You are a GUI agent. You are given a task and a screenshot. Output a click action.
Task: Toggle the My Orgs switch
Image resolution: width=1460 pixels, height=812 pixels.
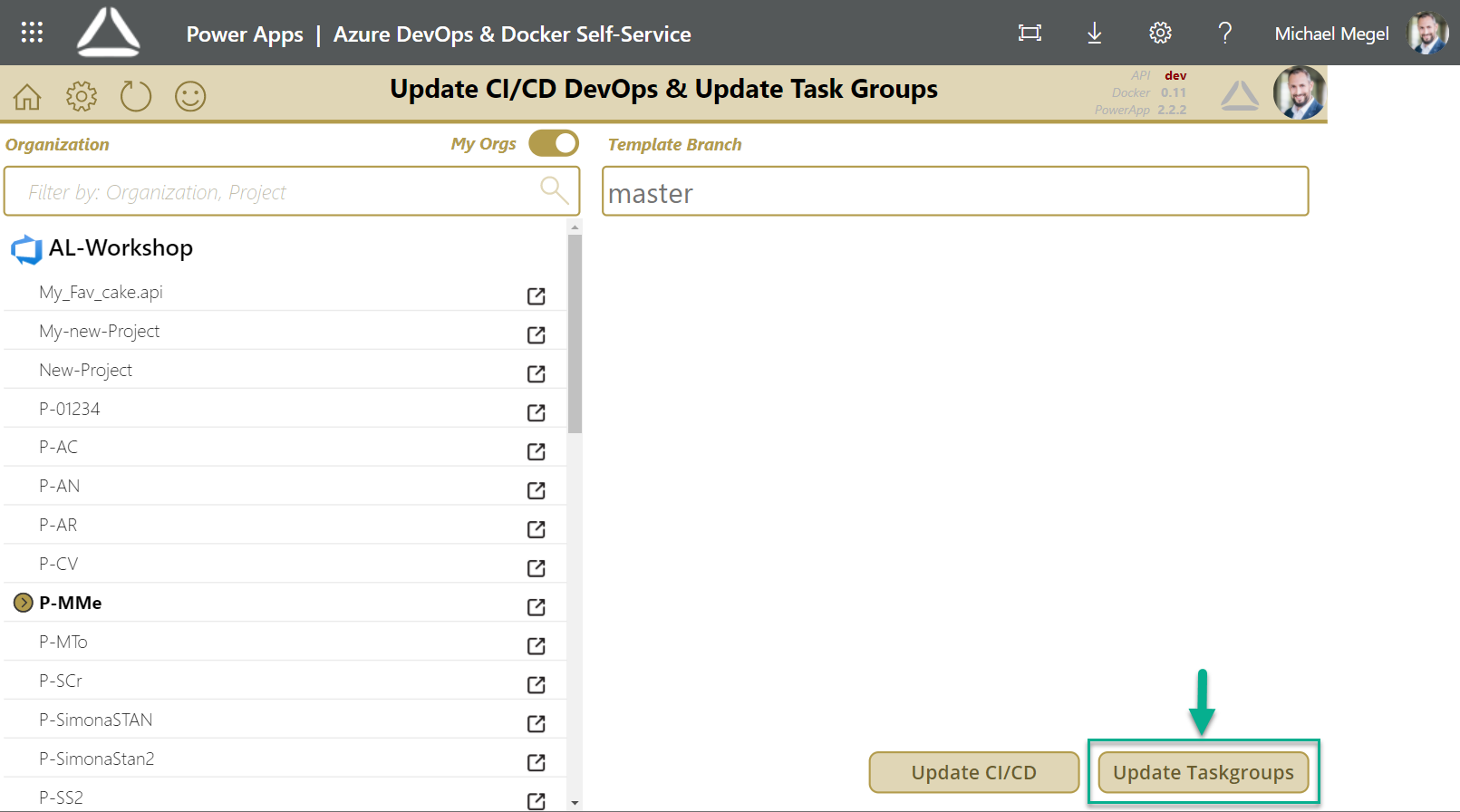554,143
